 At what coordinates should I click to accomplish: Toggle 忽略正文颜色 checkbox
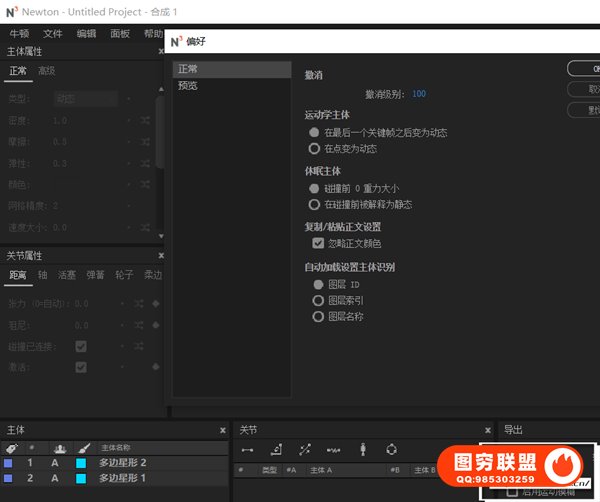pos(318,243)
